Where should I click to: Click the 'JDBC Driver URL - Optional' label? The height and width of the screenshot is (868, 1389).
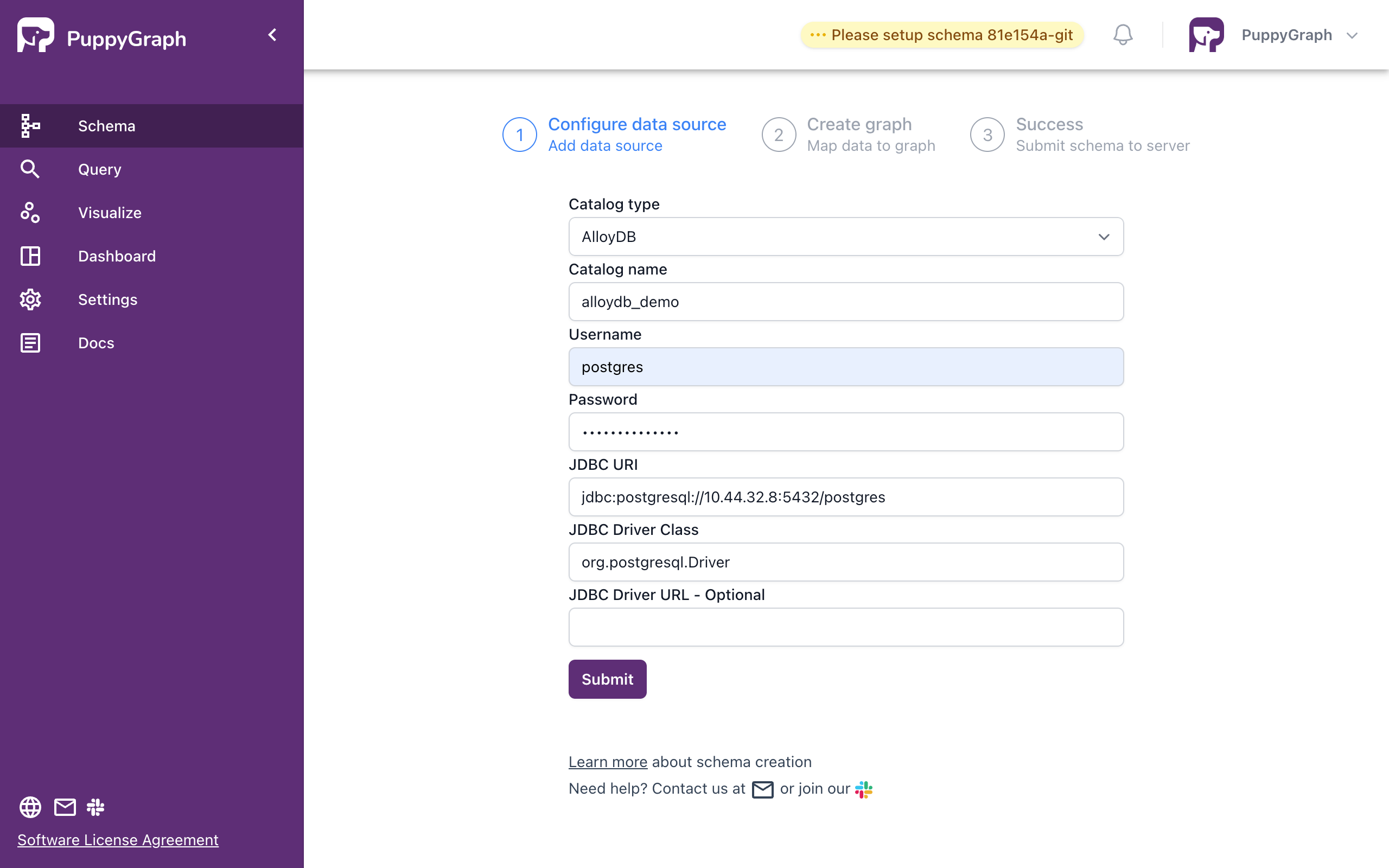(666, 595)
